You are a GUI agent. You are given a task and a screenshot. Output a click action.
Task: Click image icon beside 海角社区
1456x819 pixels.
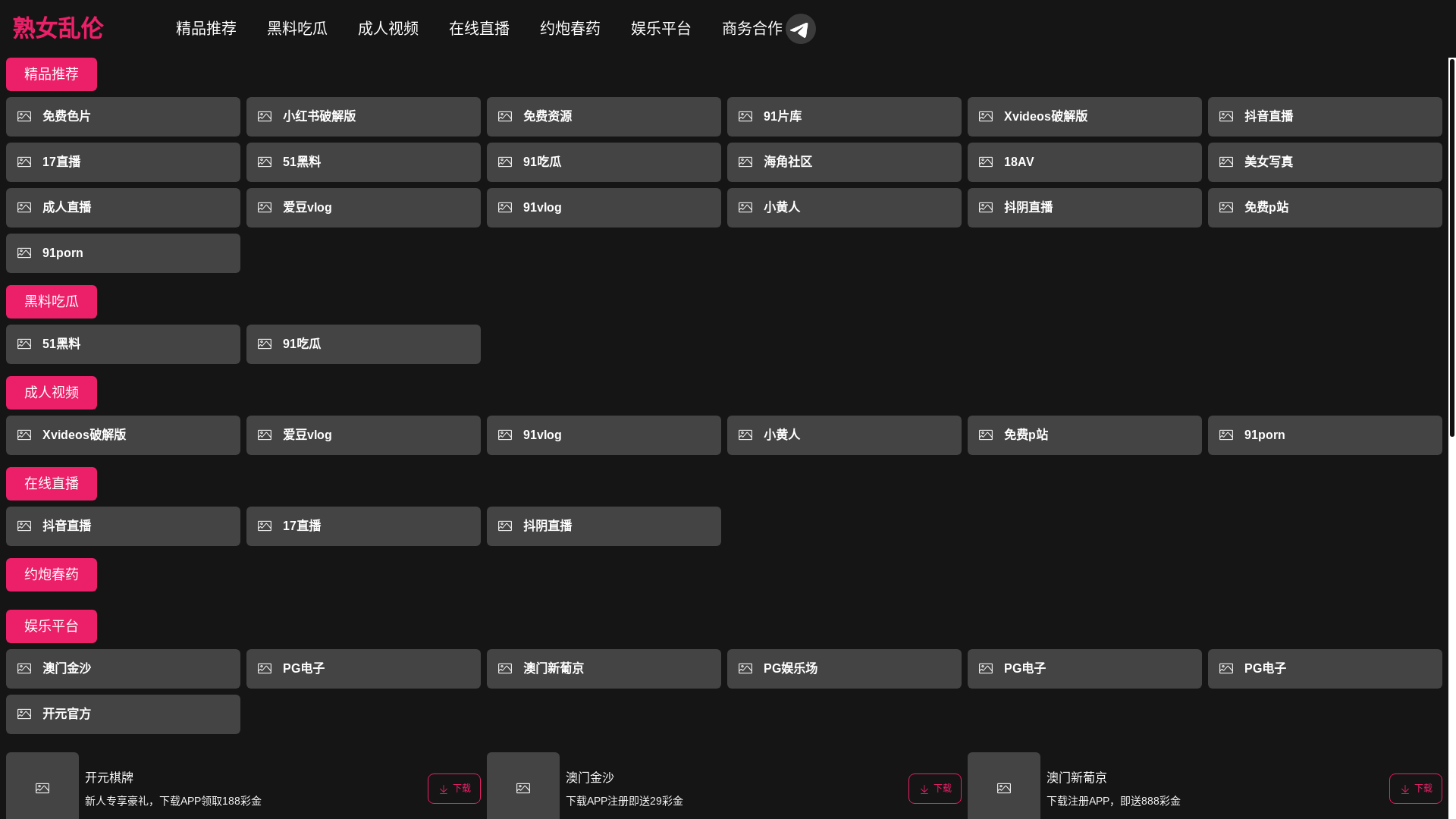pos(745,162)
